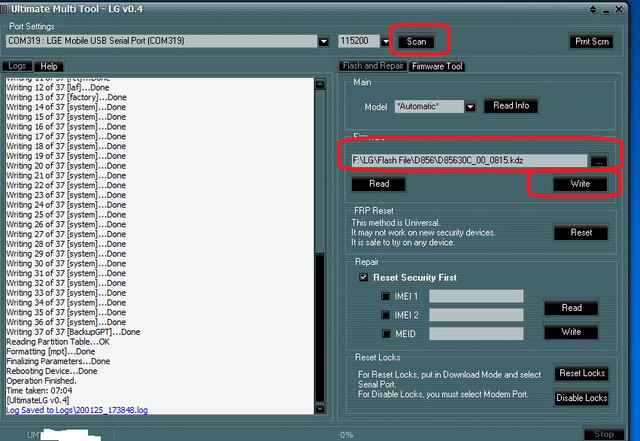
Task: Open the baud rate 115200 dropdown
Action: (x=386, y=41)
